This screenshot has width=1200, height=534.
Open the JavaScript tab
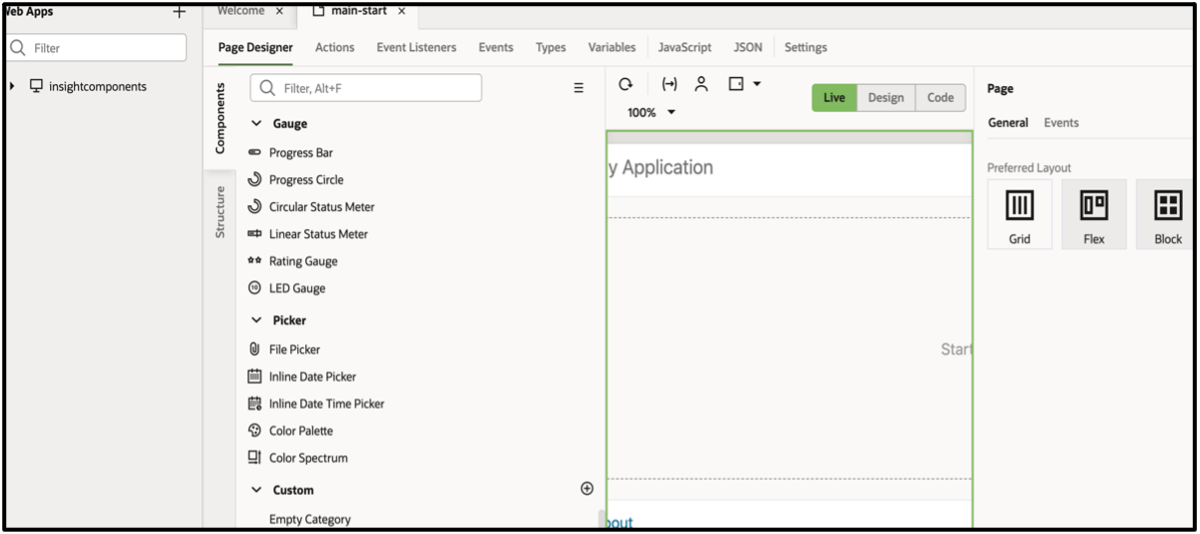tap(685, 47)
